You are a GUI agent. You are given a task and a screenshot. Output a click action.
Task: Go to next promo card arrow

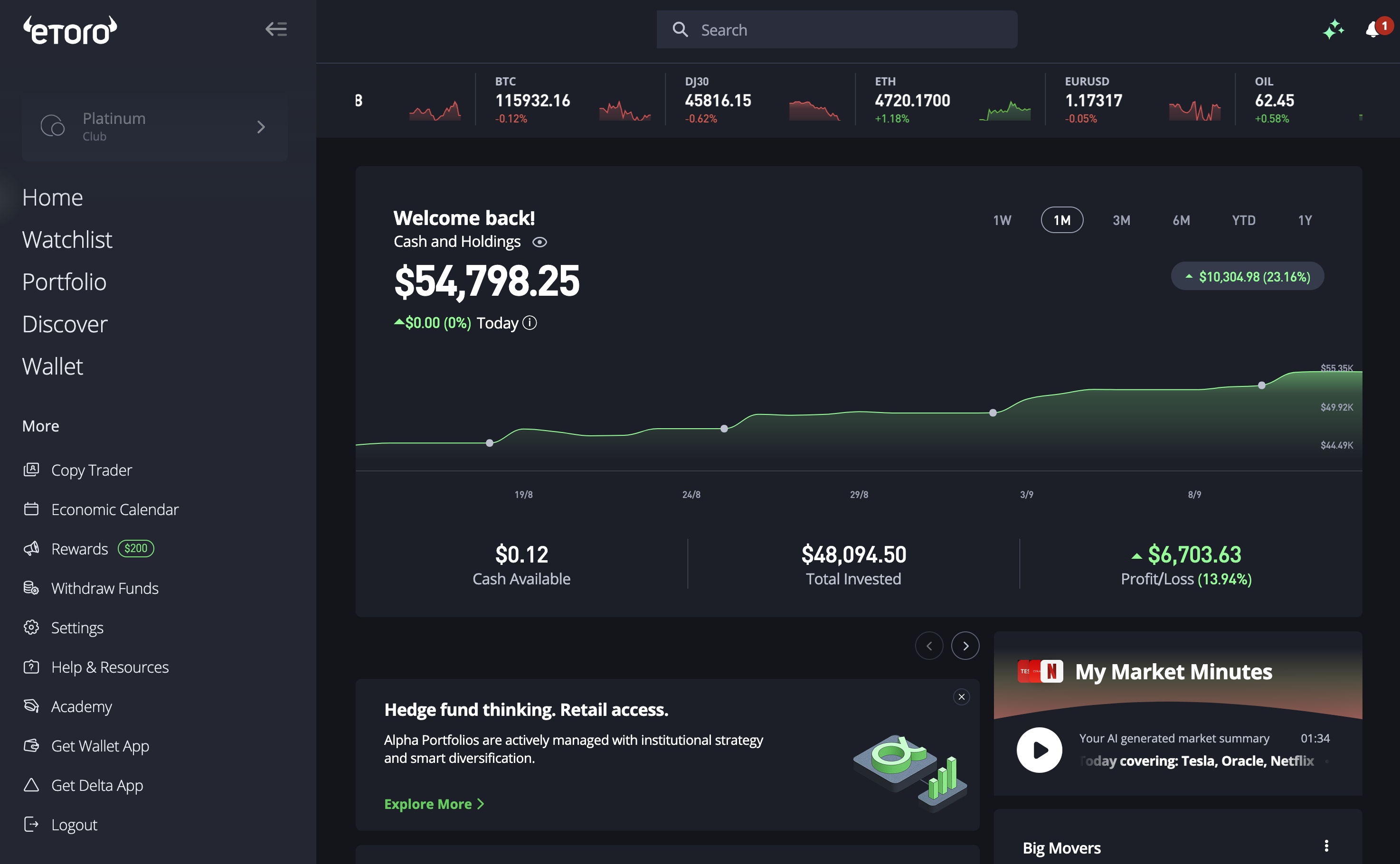point(965,646)
